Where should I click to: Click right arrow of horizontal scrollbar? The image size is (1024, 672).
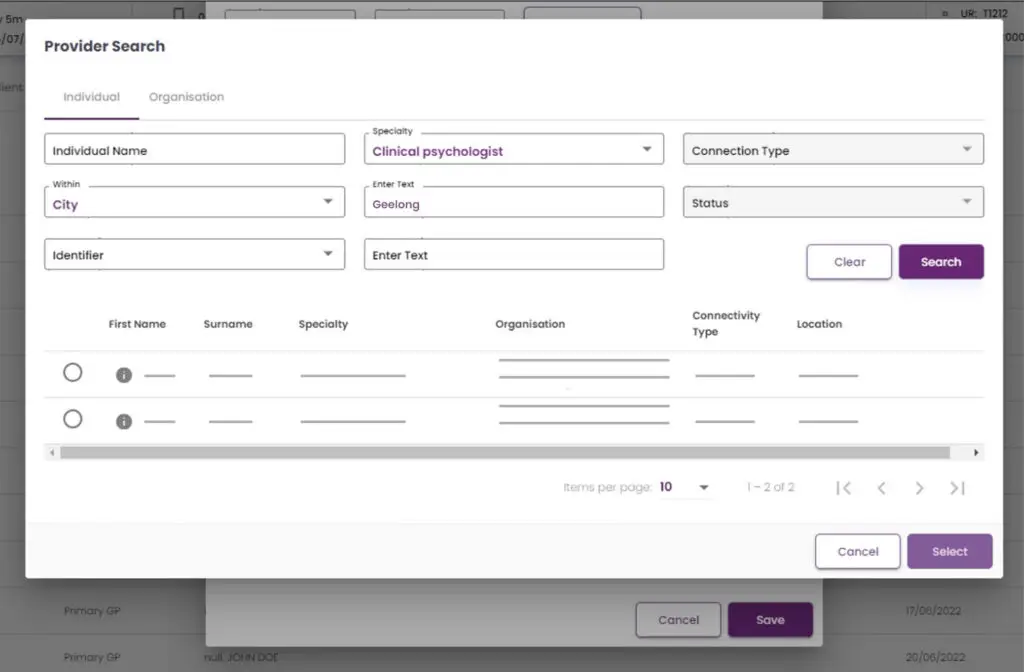click(x=976, y=453)
